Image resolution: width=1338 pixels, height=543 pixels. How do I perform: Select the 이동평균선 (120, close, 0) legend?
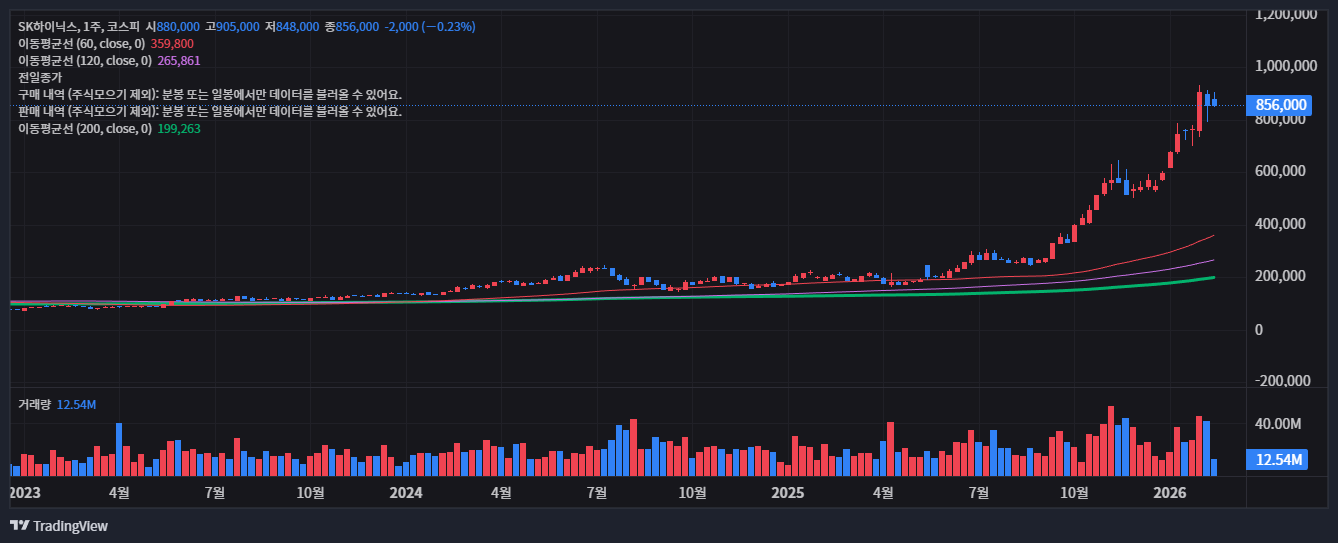coord(85,61)
